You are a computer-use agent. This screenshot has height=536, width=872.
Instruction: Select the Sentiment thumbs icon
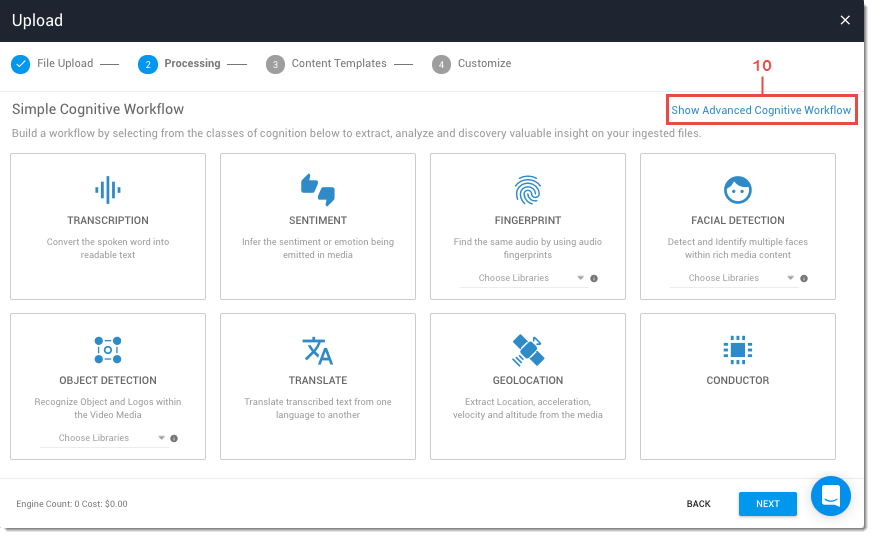[317, 189]
